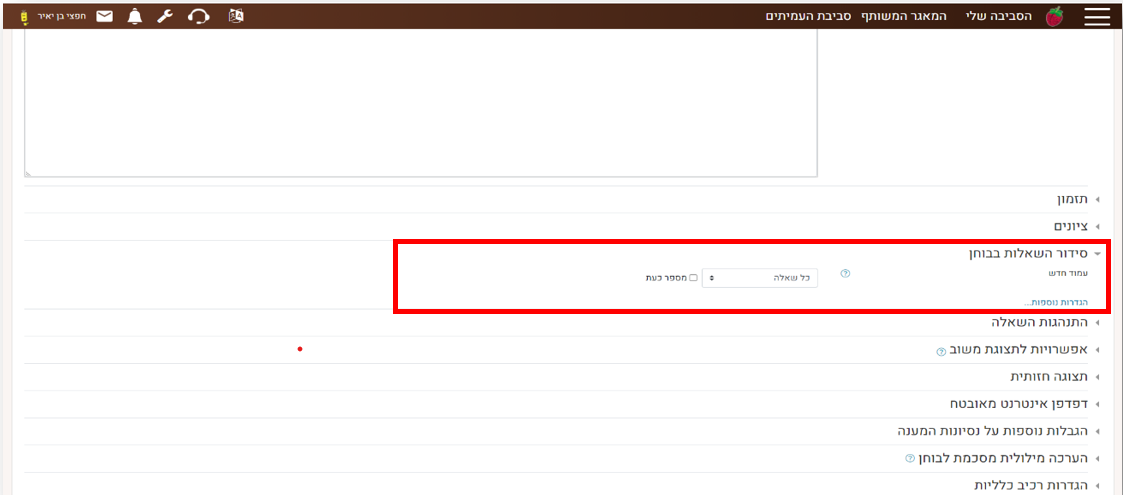
Task: Click inside the large text editor area
Action: (420, 100)
